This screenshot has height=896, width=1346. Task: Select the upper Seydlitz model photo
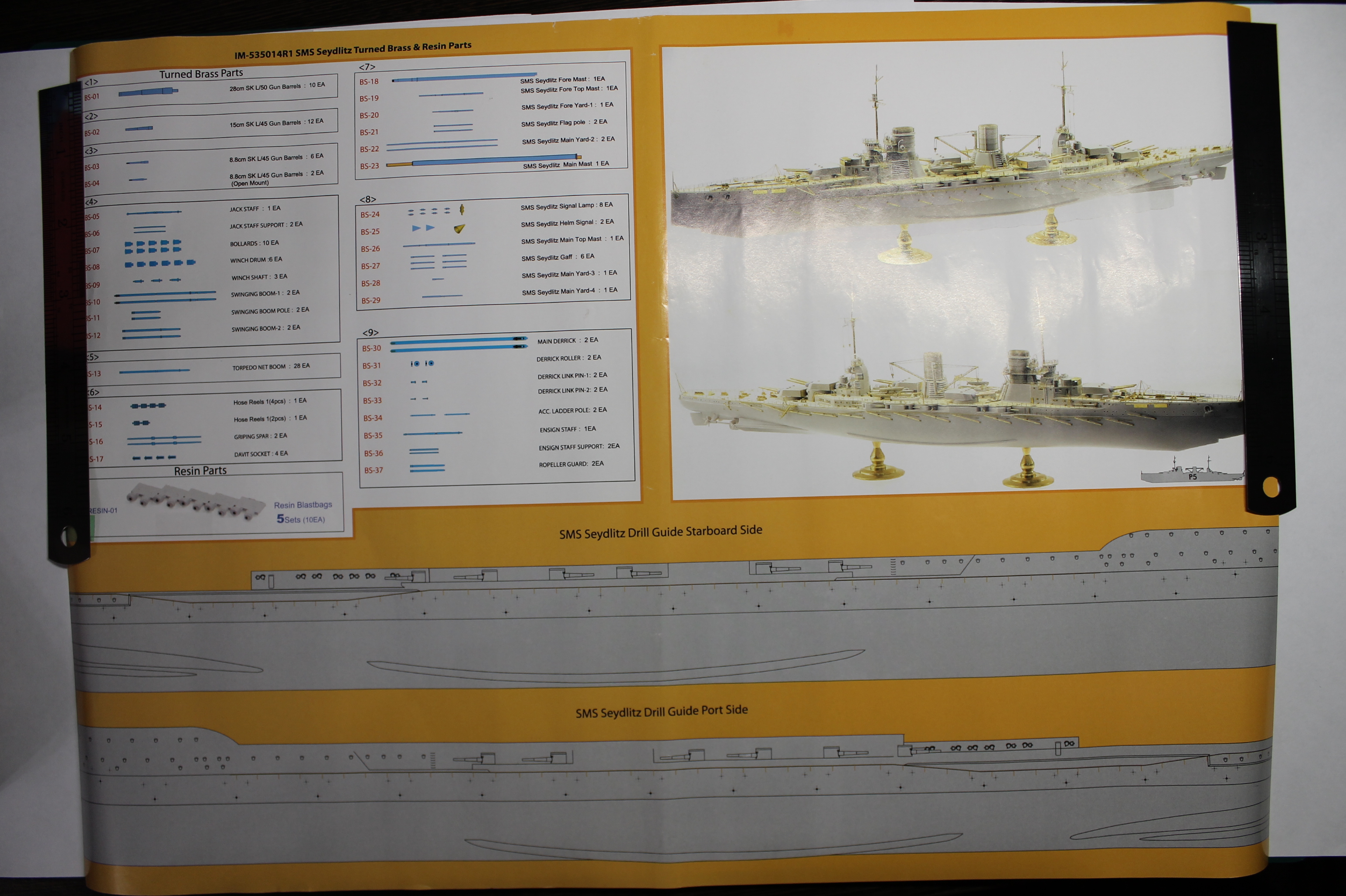[x=949, y=171]
